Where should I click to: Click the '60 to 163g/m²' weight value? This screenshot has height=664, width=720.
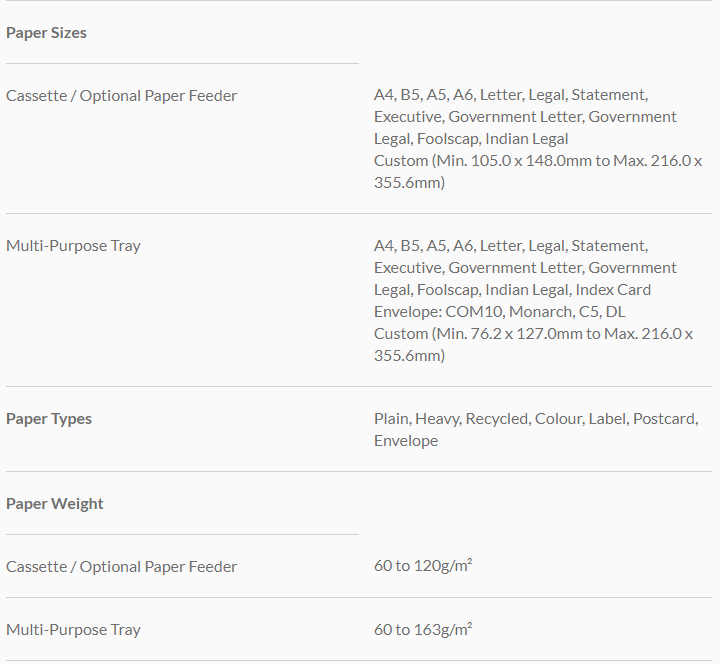tap(423, 630)
